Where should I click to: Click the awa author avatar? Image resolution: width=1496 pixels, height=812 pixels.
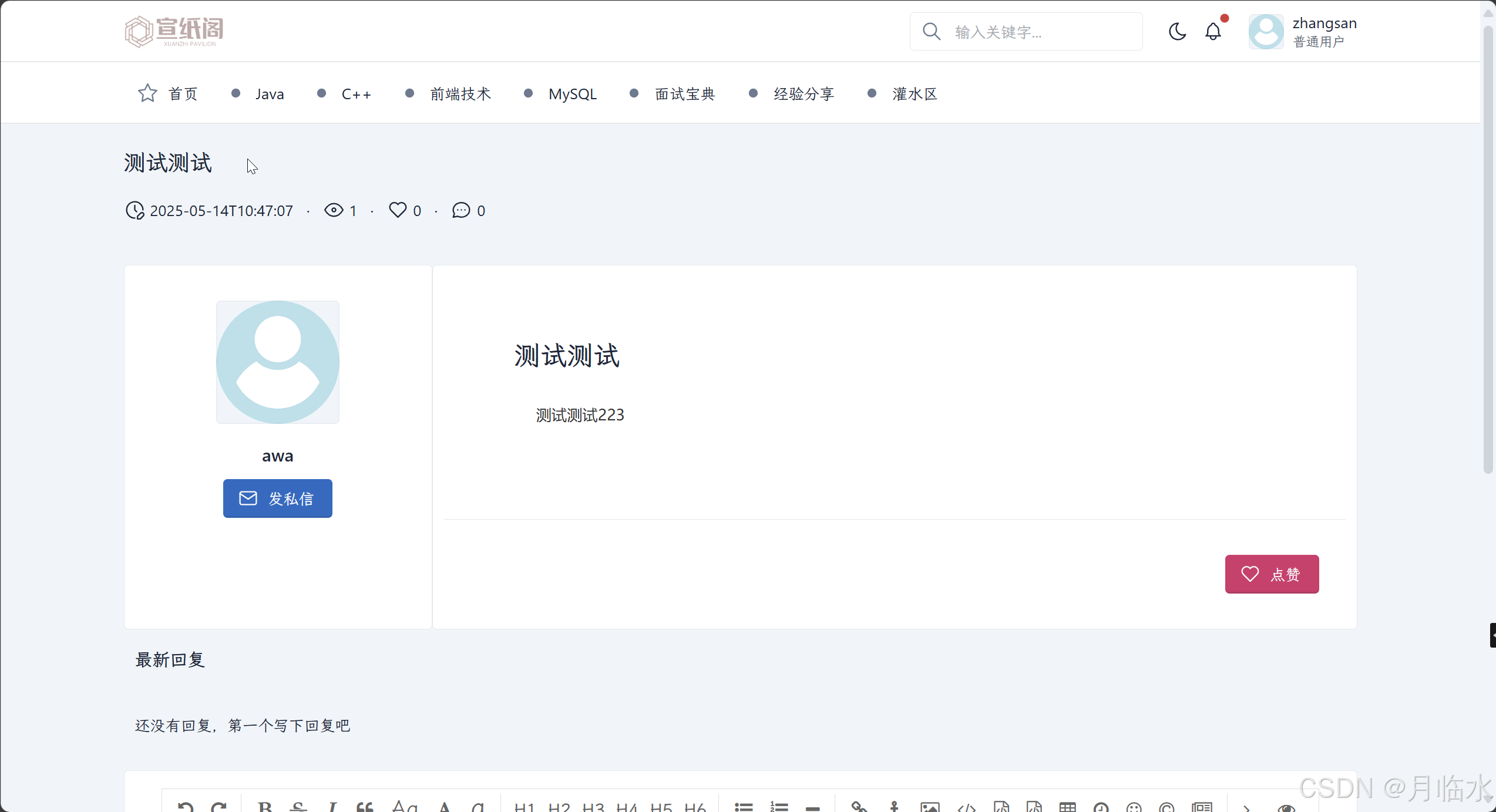click(277, 362)
